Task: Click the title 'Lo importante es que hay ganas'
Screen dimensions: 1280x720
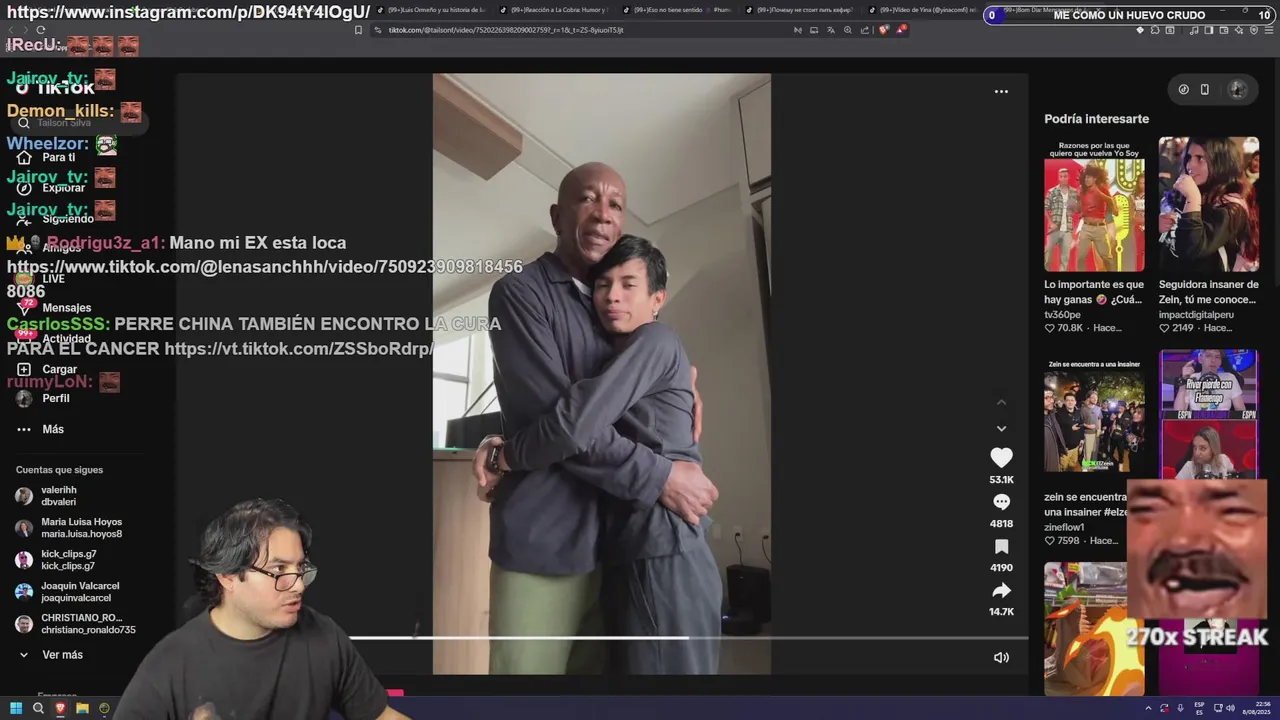Action: tap(1094, 292)
